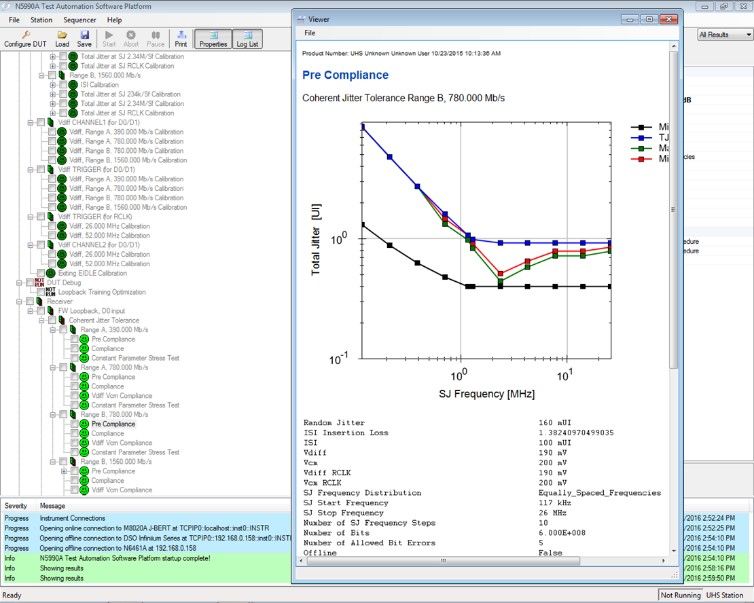Select Vdiff Vcm Compliance under Range B, 780.000 Mb/s

coord(122,443)
